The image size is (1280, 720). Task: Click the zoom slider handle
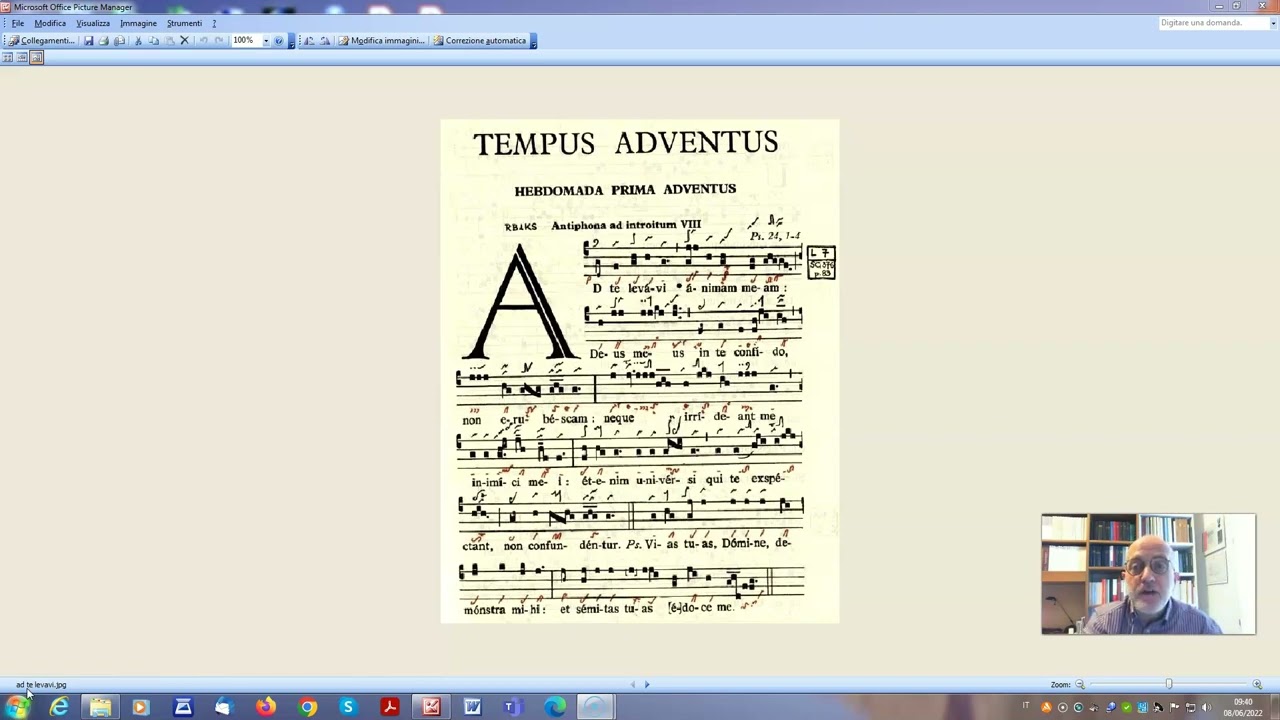[x=1168, y=685]
